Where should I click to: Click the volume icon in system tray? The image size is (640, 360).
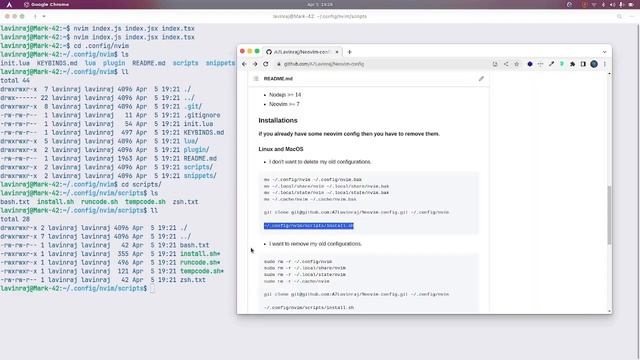612,4
